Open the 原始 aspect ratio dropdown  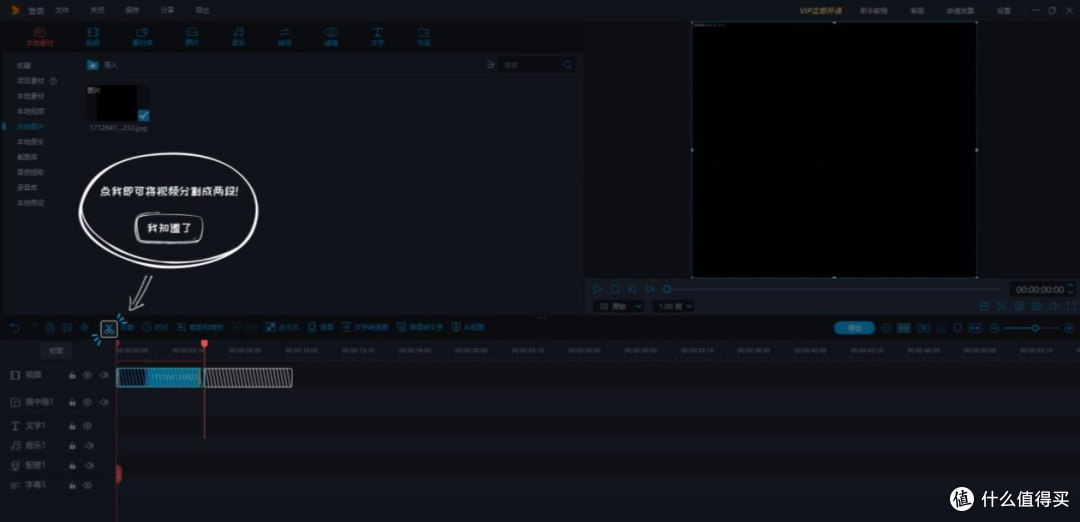pyautogui.click(x=621, y=306)
